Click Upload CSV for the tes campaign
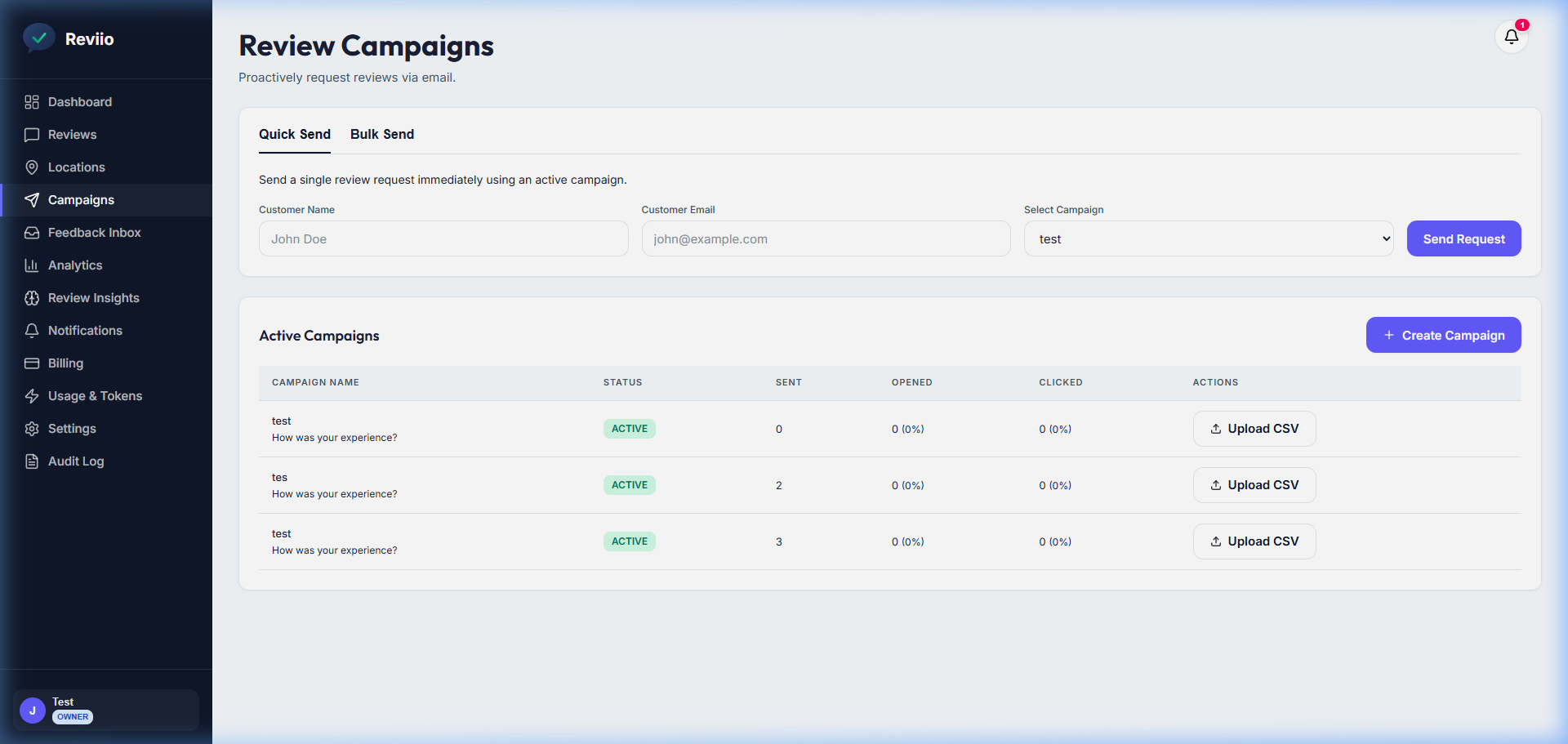 pos(1254,485)
